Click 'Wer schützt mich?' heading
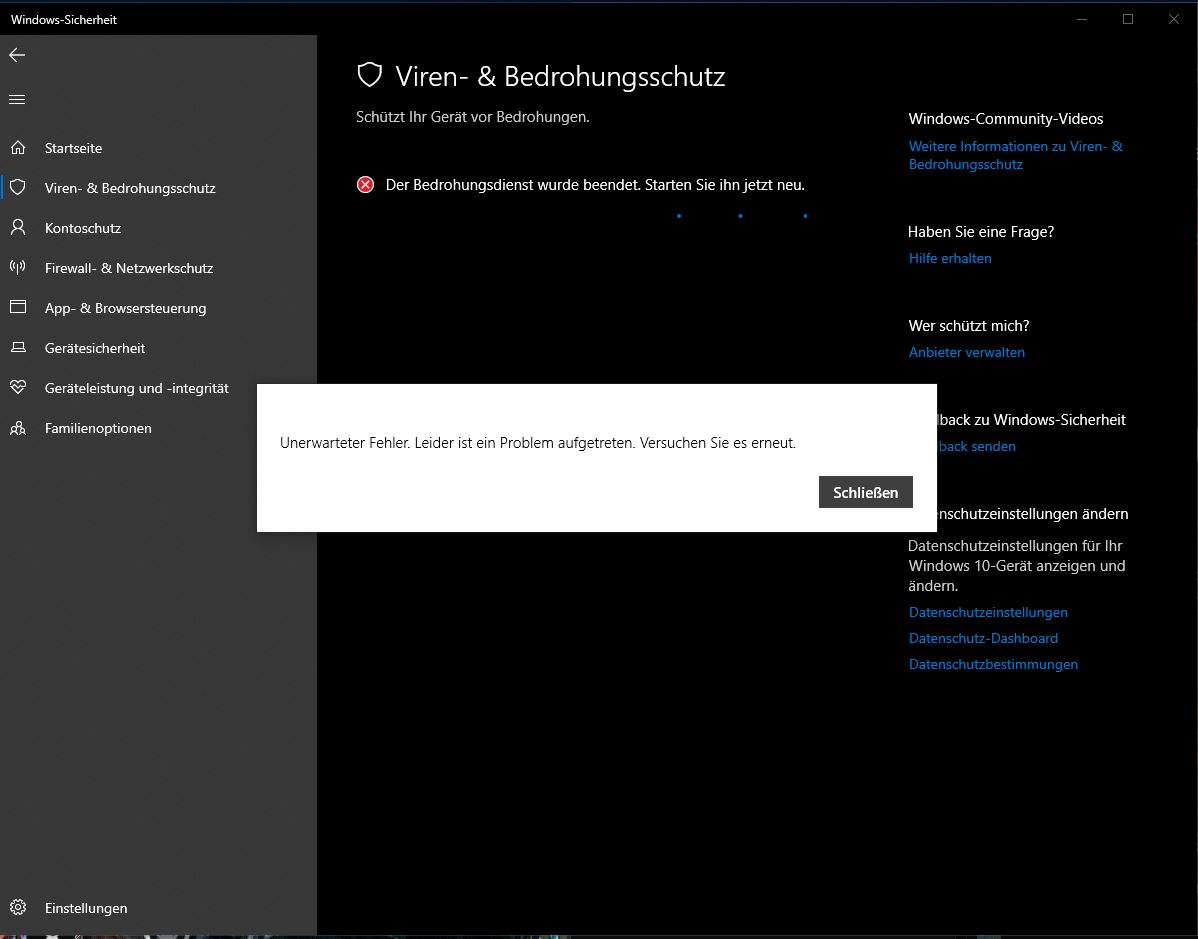 tap(969, 325)
